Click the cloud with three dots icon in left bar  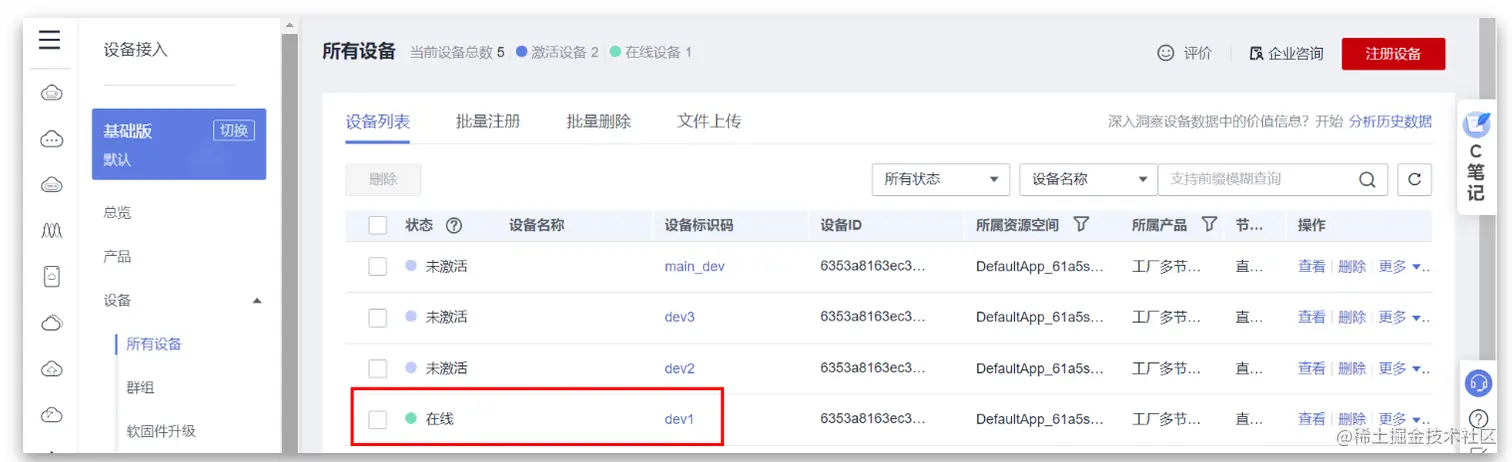[x=52, y=140]
